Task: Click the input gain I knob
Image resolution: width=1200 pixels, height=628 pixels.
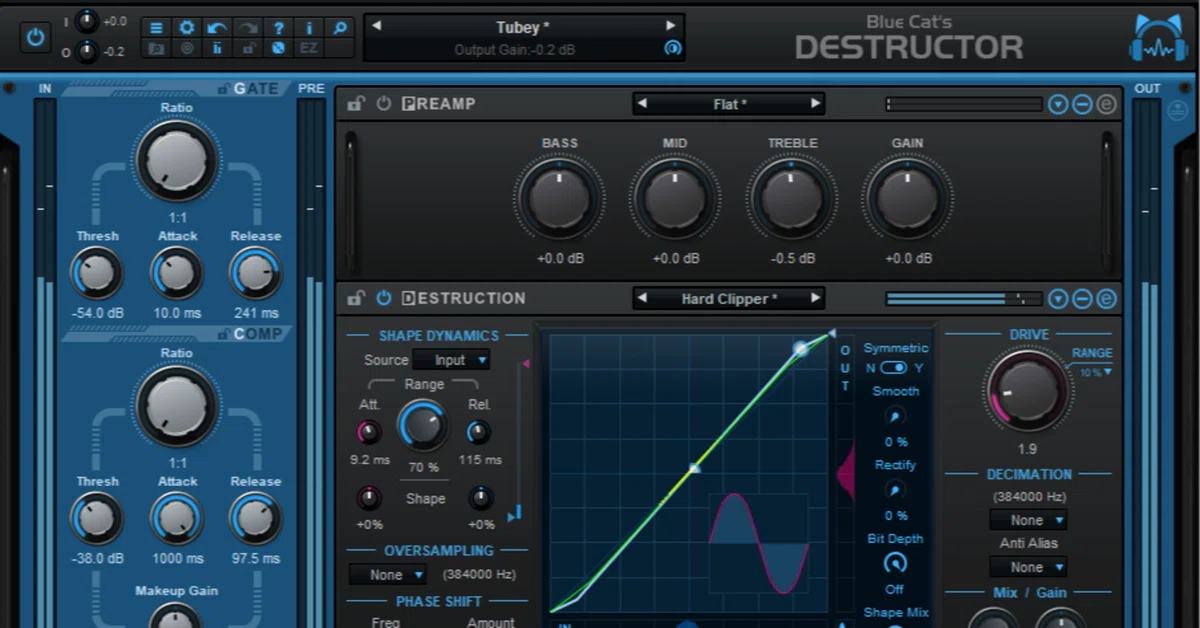Action: tap(87, 20)
